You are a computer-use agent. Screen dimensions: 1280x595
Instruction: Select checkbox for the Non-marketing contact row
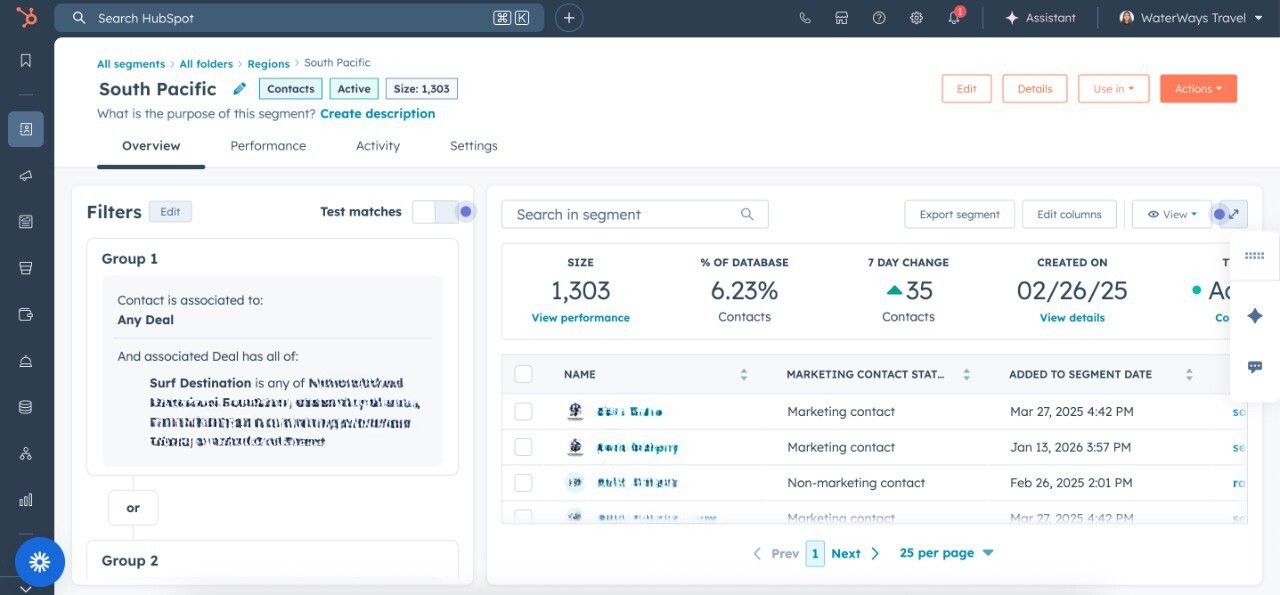click(523, 483)
